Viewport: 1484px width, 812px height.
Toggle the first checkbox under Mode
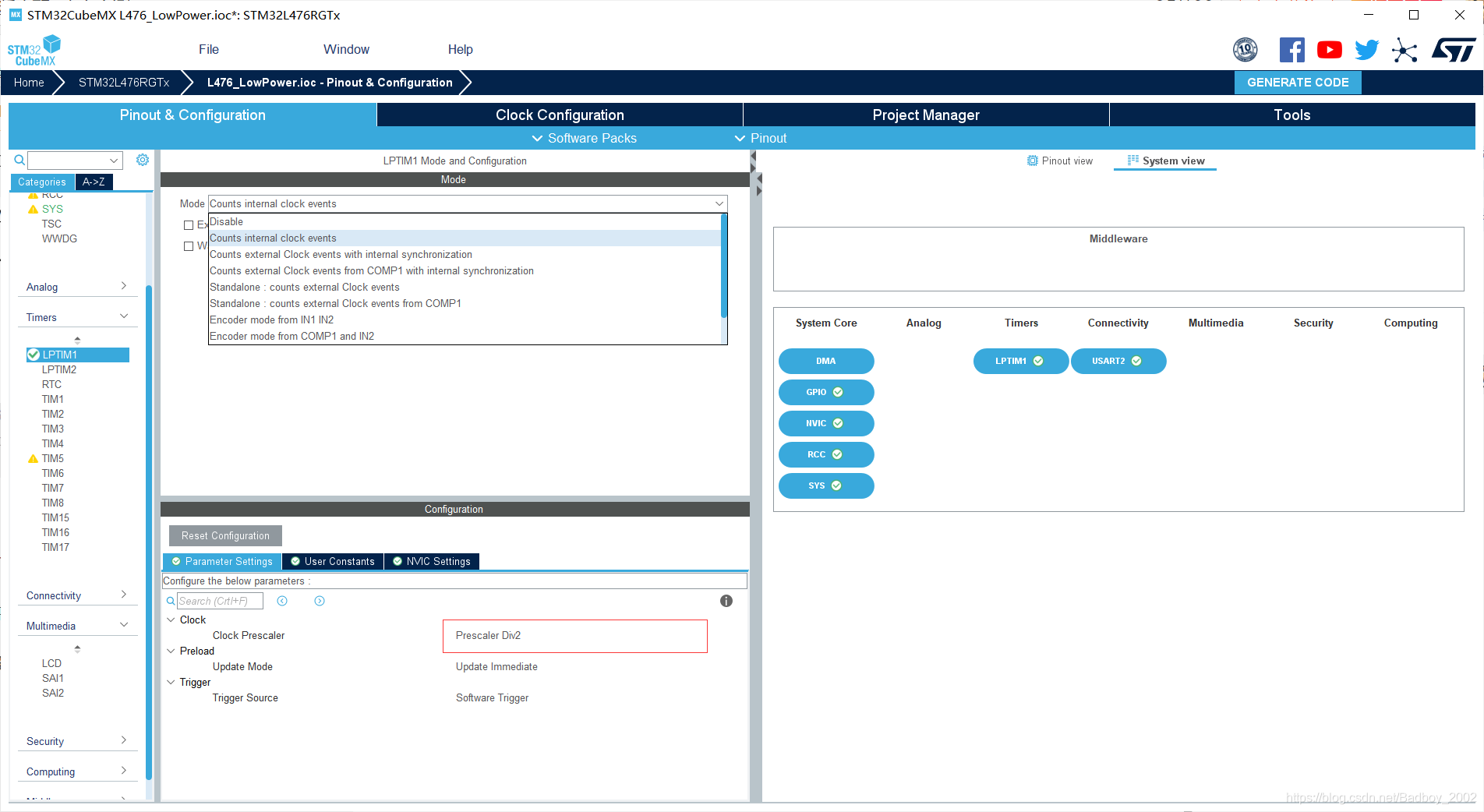pos(189,225)
